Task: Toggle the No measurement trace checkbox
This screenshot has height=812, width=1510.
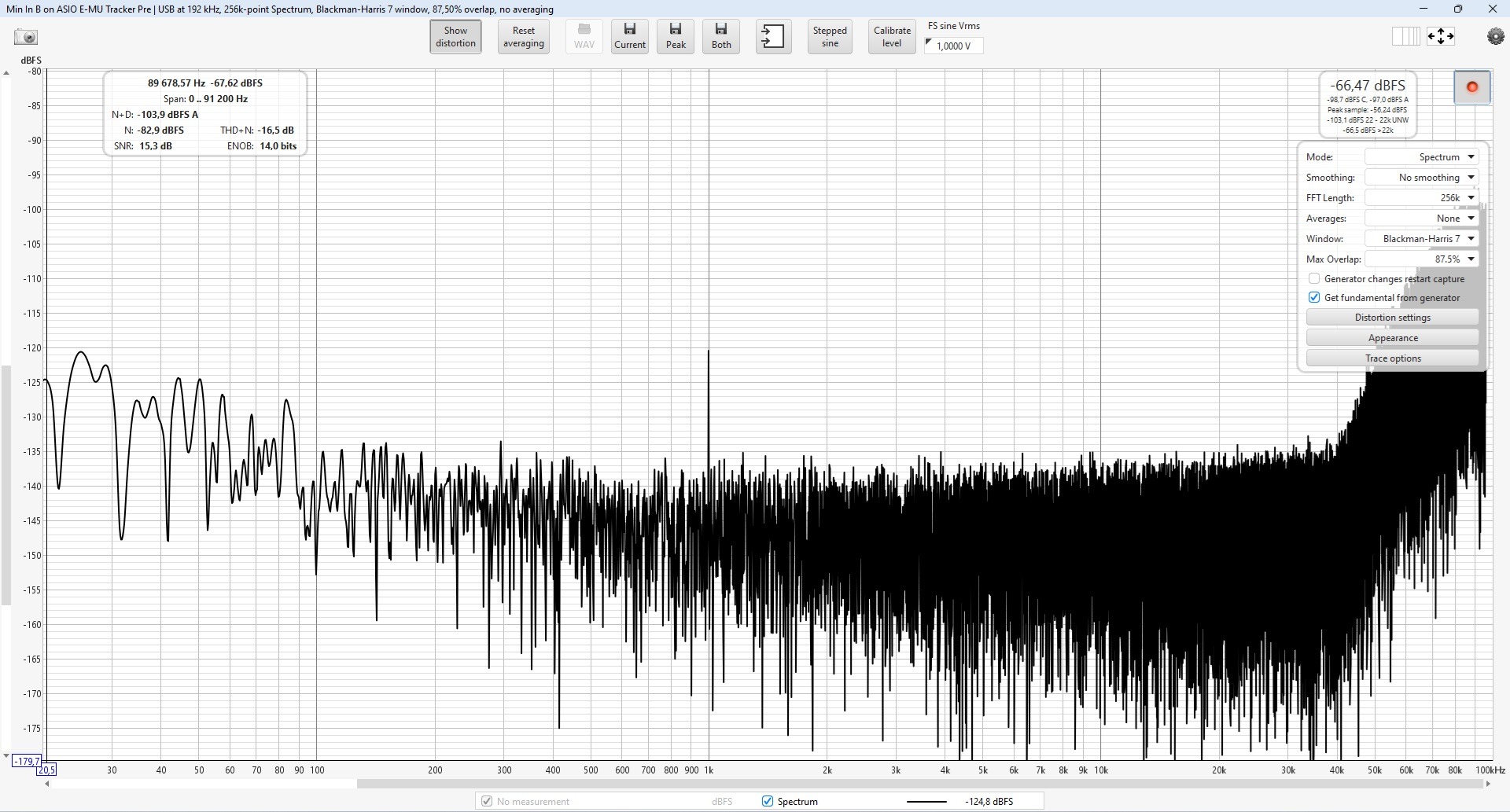Action: pos(487,802)
